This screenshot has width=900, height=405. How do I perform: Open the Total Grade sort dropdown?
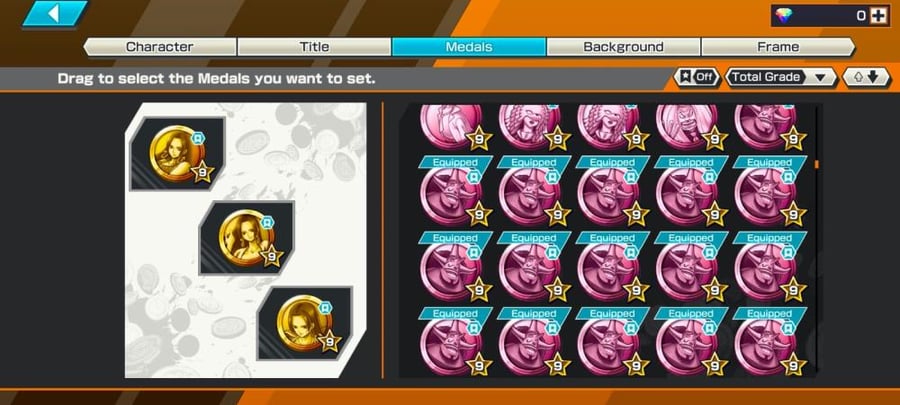click(781, 77)
